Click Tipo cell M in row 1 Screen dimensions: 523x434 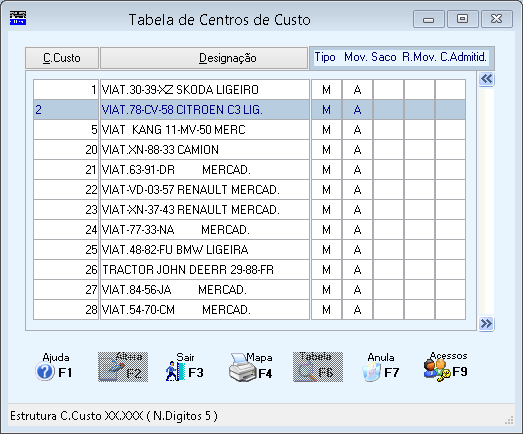click(x=327, y=90)
